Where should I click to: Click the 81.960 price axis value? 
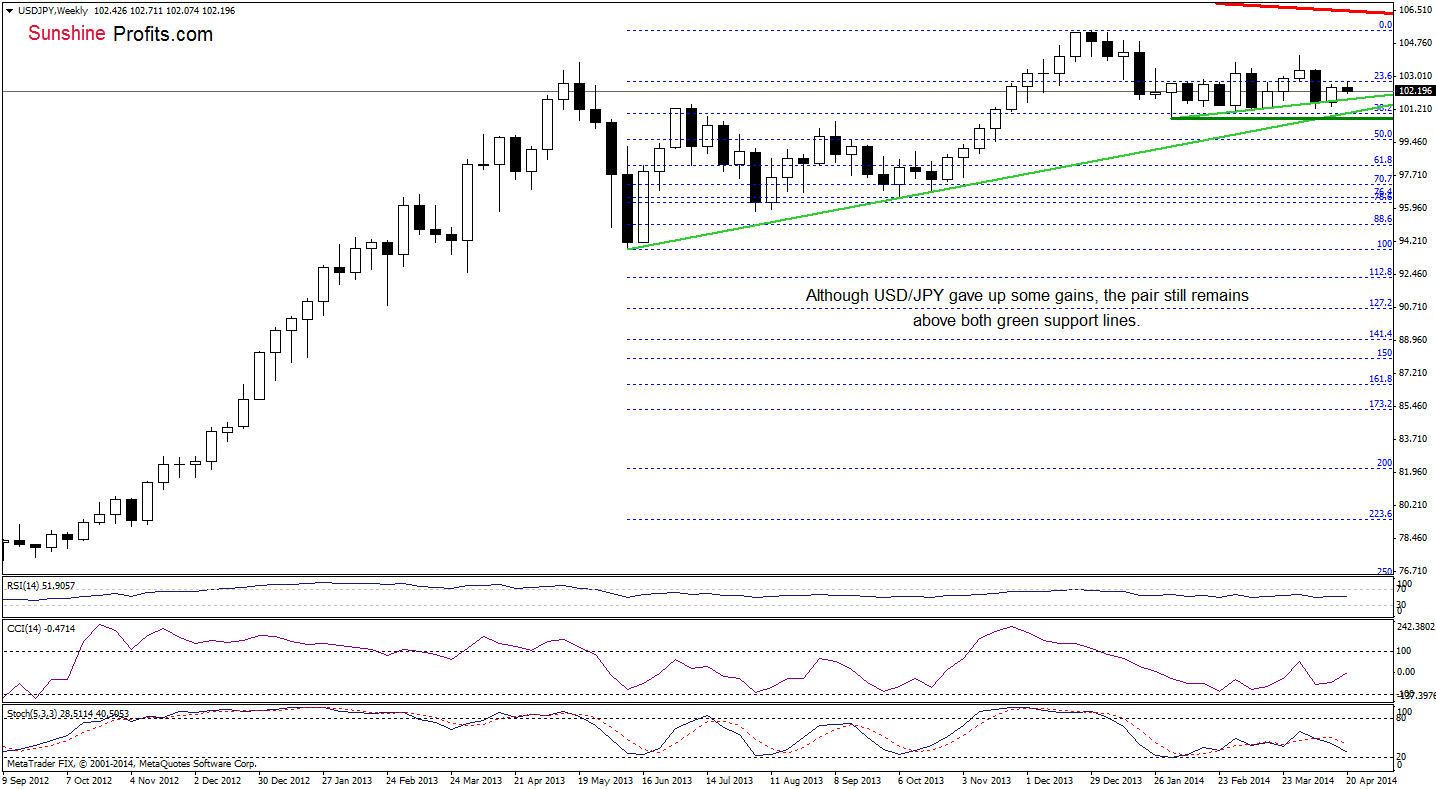(1415, 472)
